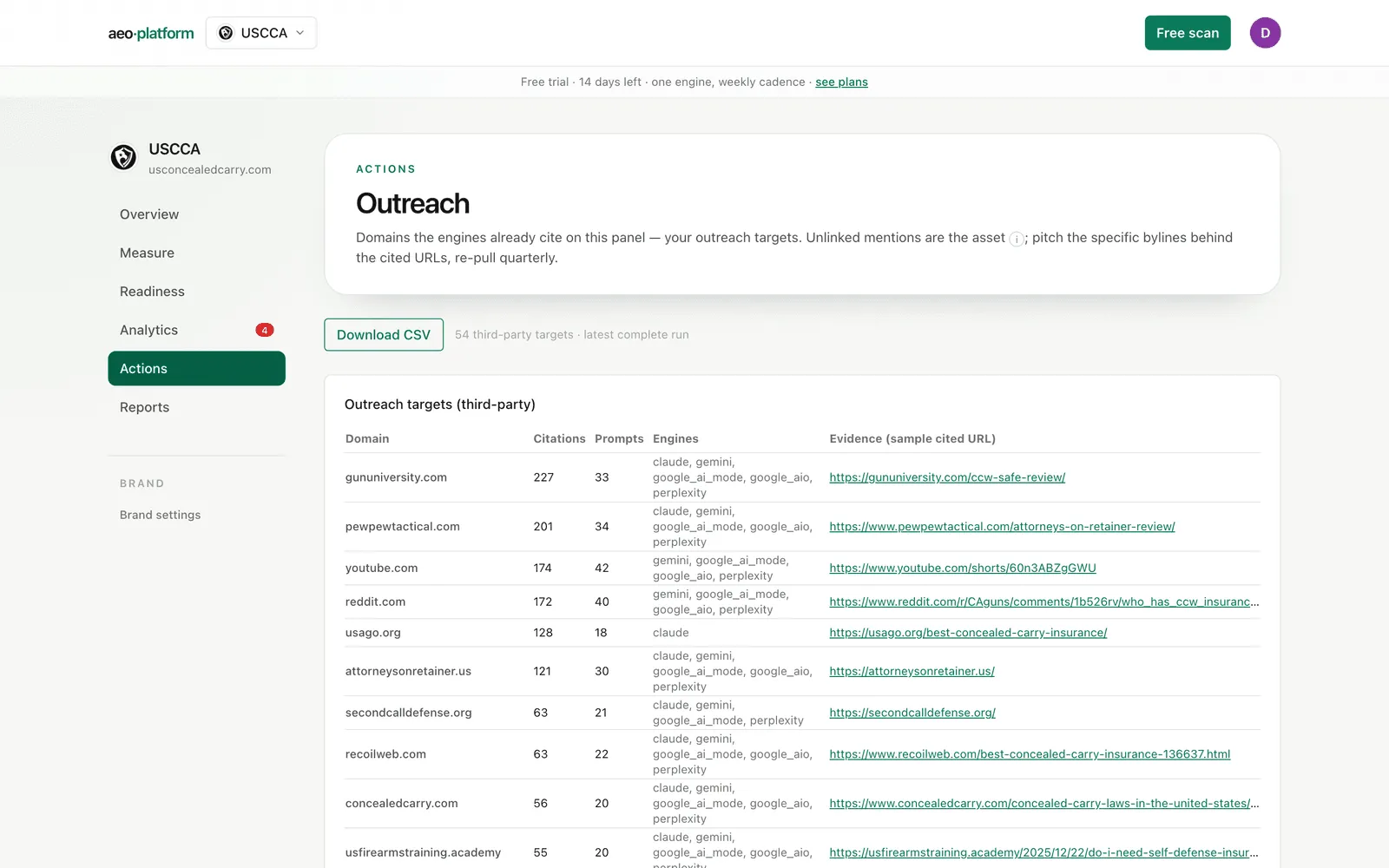This screenshot has width=1389, height=868.
Task: Open the usfirearmstraining.academy evidence link
Action: point(1043,852)
